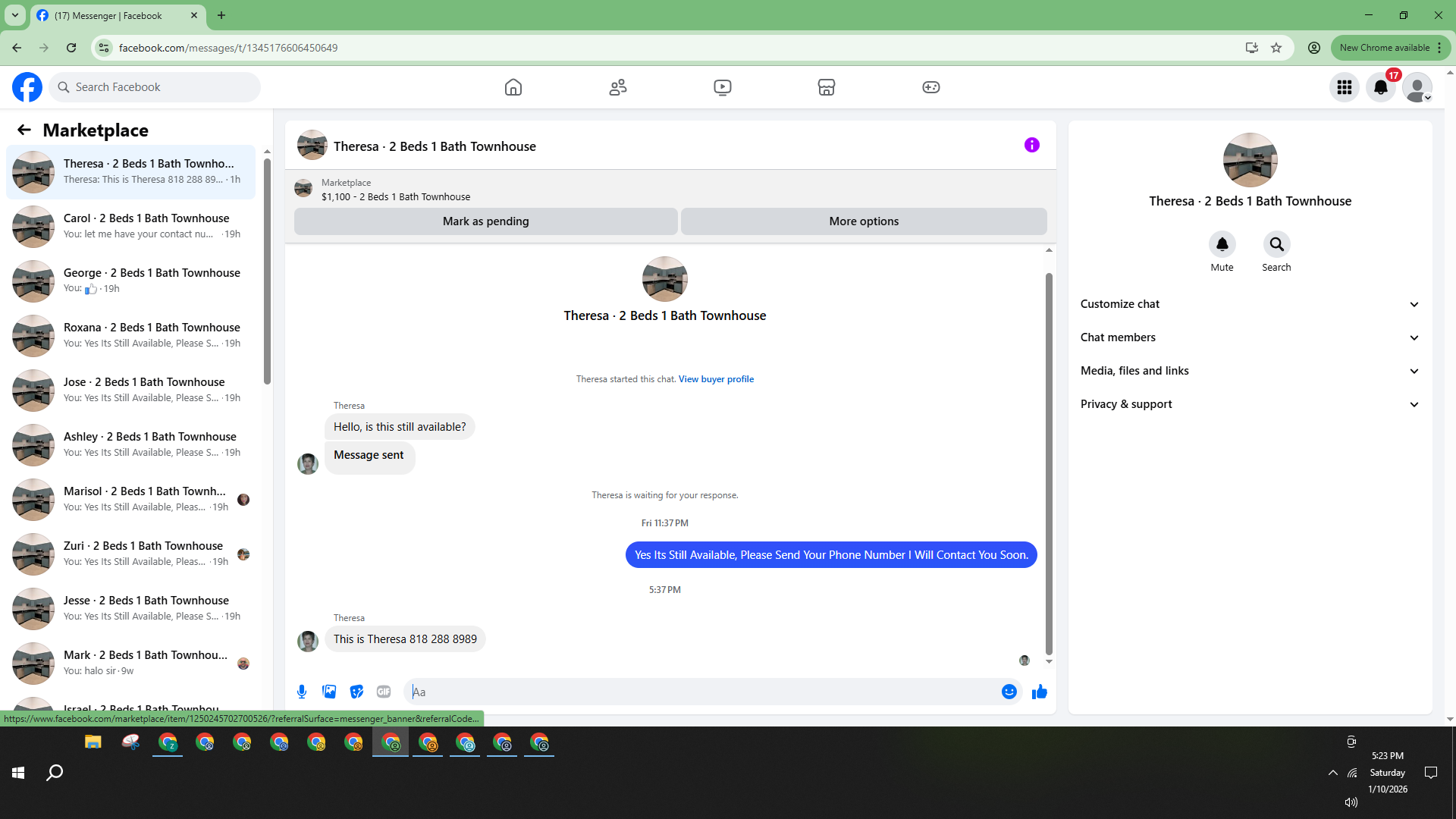This screenshot has width=1456, height=819.
Task: Click the voice clip microphone icon
Action: (x=302, y=692)
